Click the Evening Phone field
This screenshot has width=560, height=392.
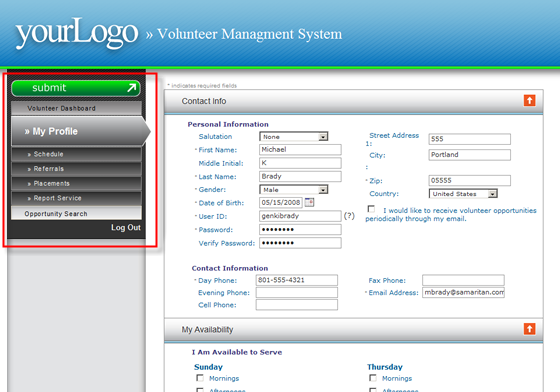296,292
